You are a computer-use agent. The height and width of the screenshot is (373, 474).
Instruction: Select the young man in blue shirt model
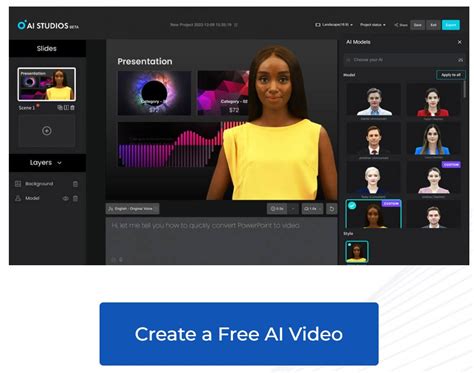coord(373,101)
